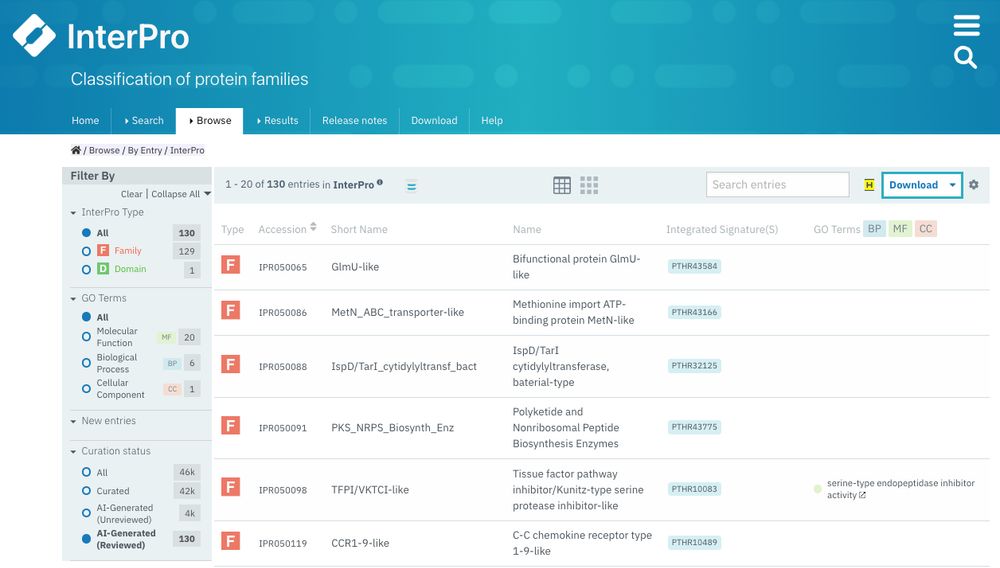The image size is (1000, 568).
Task: Go to home via breadcrumb house icon
Action: click(x=76, y=150)
